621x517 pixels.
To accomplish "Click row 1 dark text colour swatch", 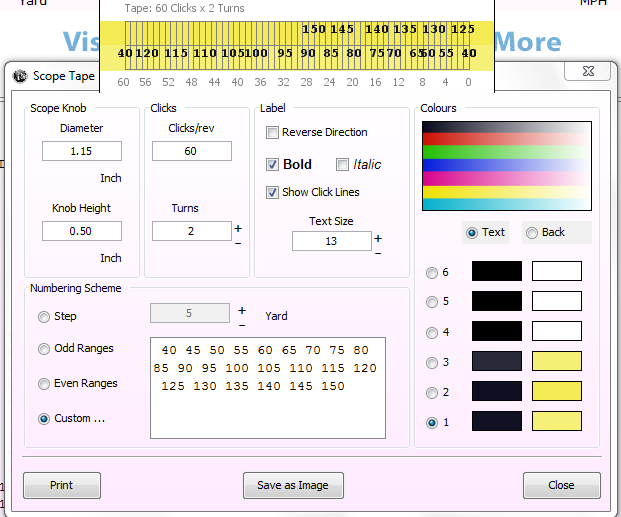I will point(497,421).
